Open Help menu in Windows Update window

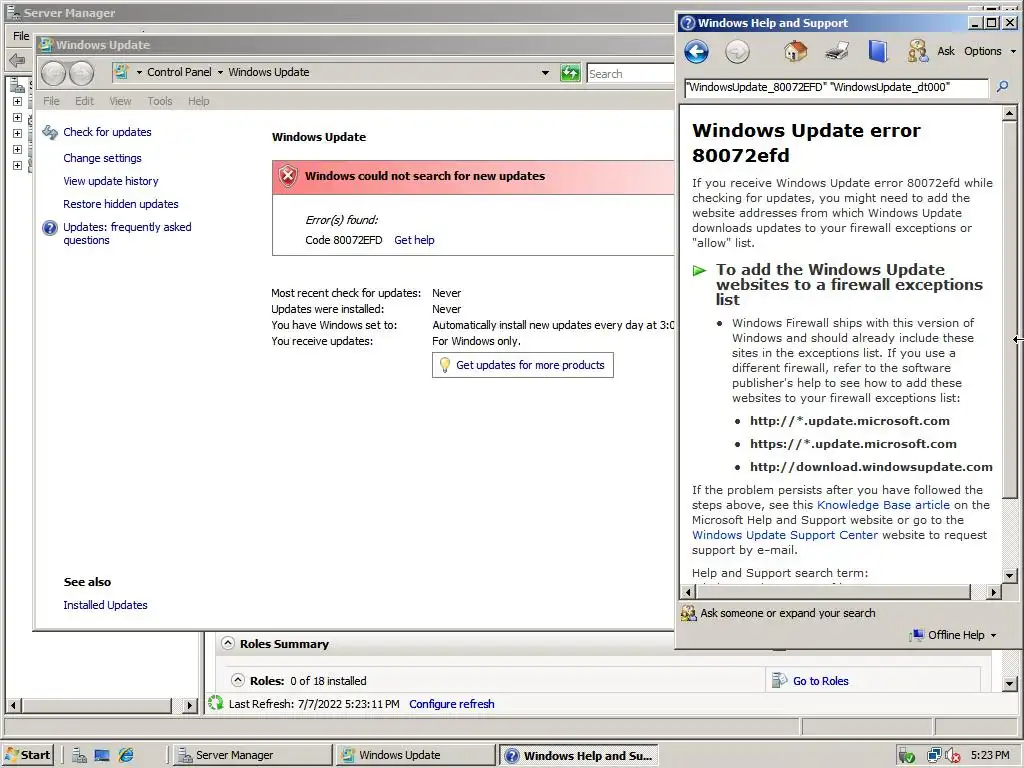click(199, 101)
